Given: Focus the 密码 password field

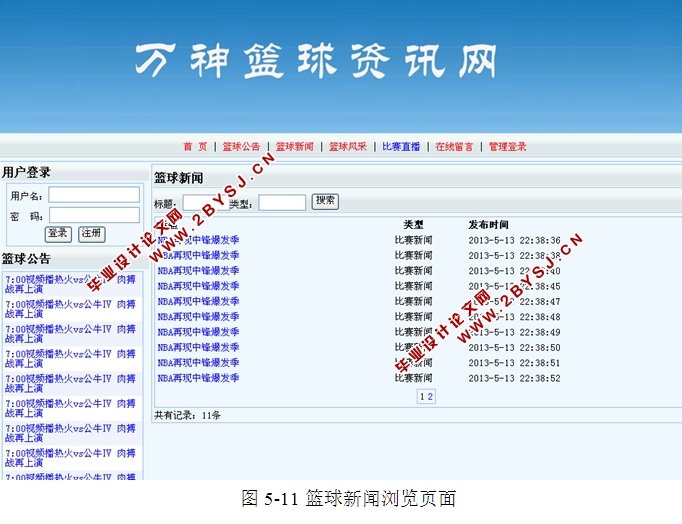Looking at the screenshot, I should tap(94, 215).
